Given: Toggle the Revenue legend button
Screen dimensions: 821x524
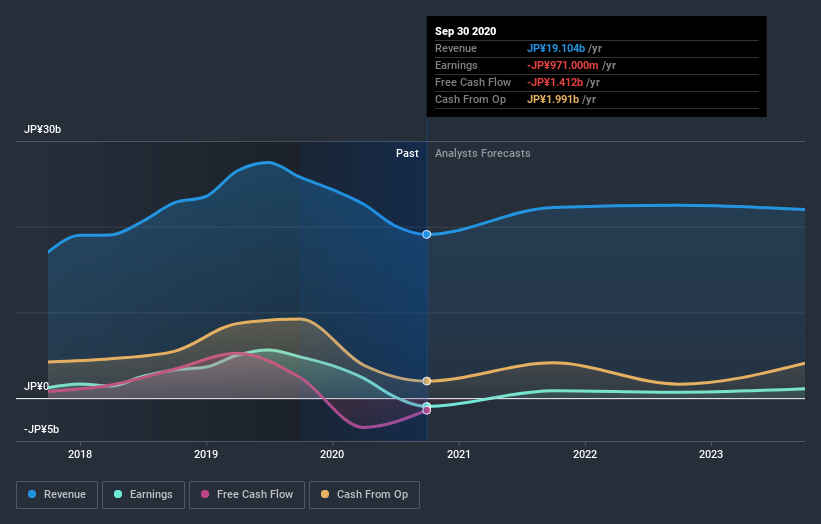Looking at the screenshot, I should pos(57,495).
